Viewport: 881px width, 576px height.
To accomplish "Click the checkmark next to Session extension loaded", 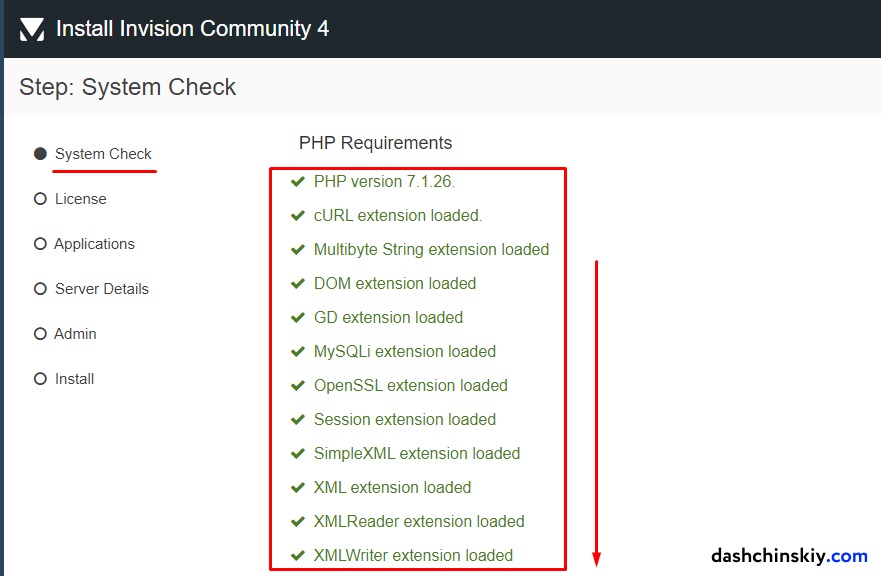I will pyautogui.click(x=298, y=419).
